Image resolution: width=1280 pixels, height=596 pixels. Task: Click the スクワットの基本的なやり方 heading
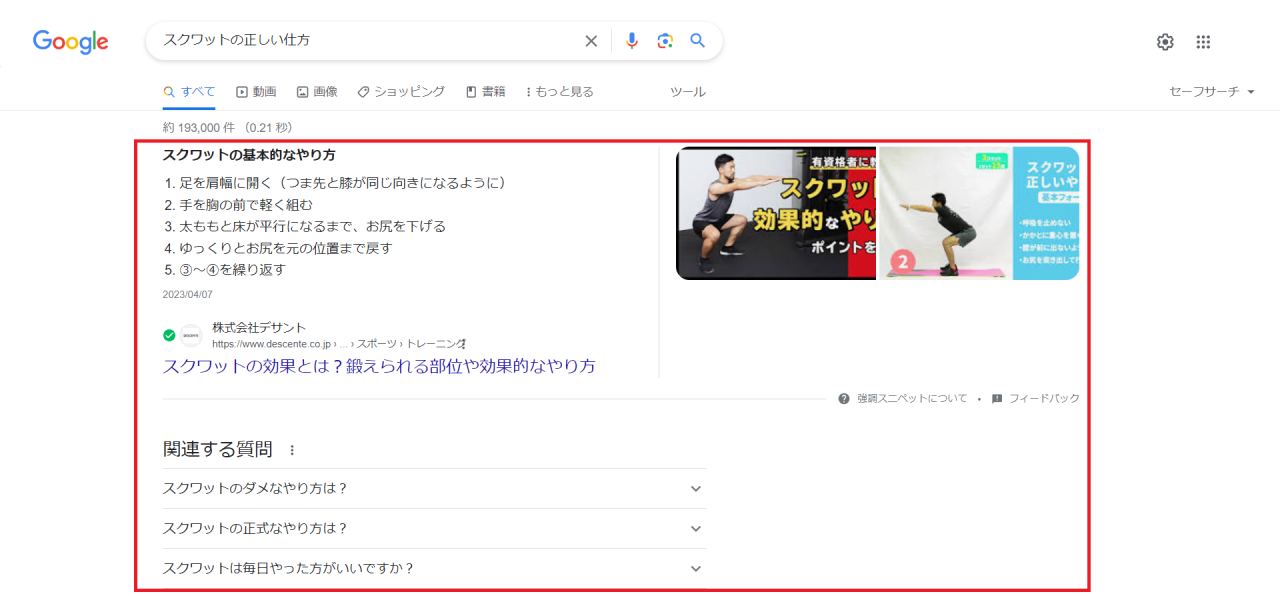tap(249, 155)
